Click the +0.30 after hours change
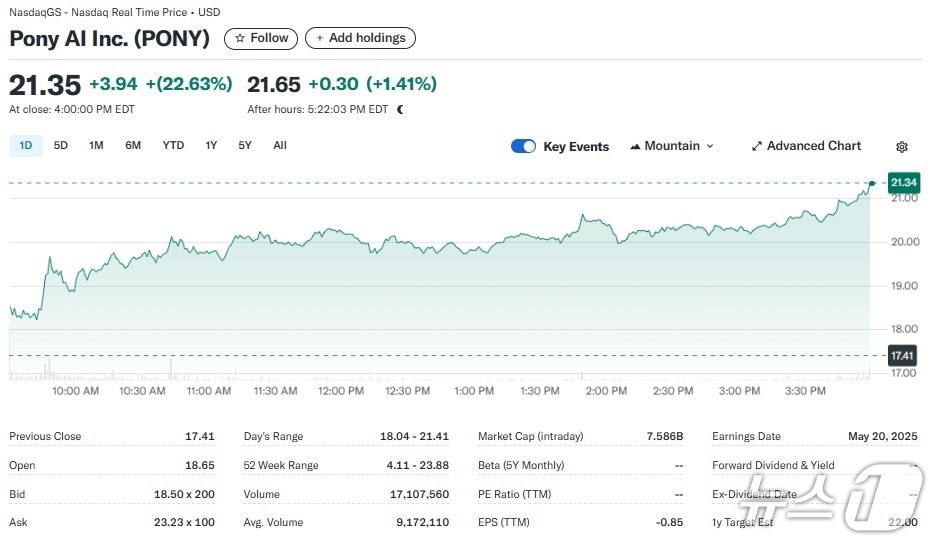Screen dimensions: 937x545 (x=333, y=84)
